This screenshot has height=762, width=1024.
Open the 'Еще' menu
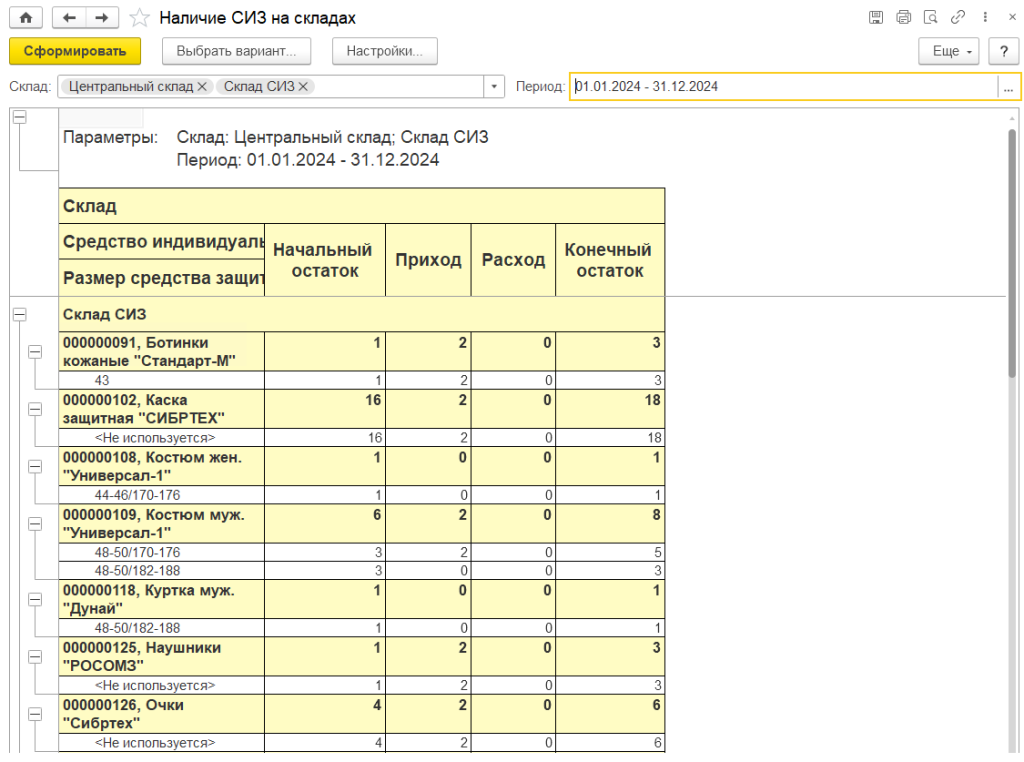(x=950, y=51)
